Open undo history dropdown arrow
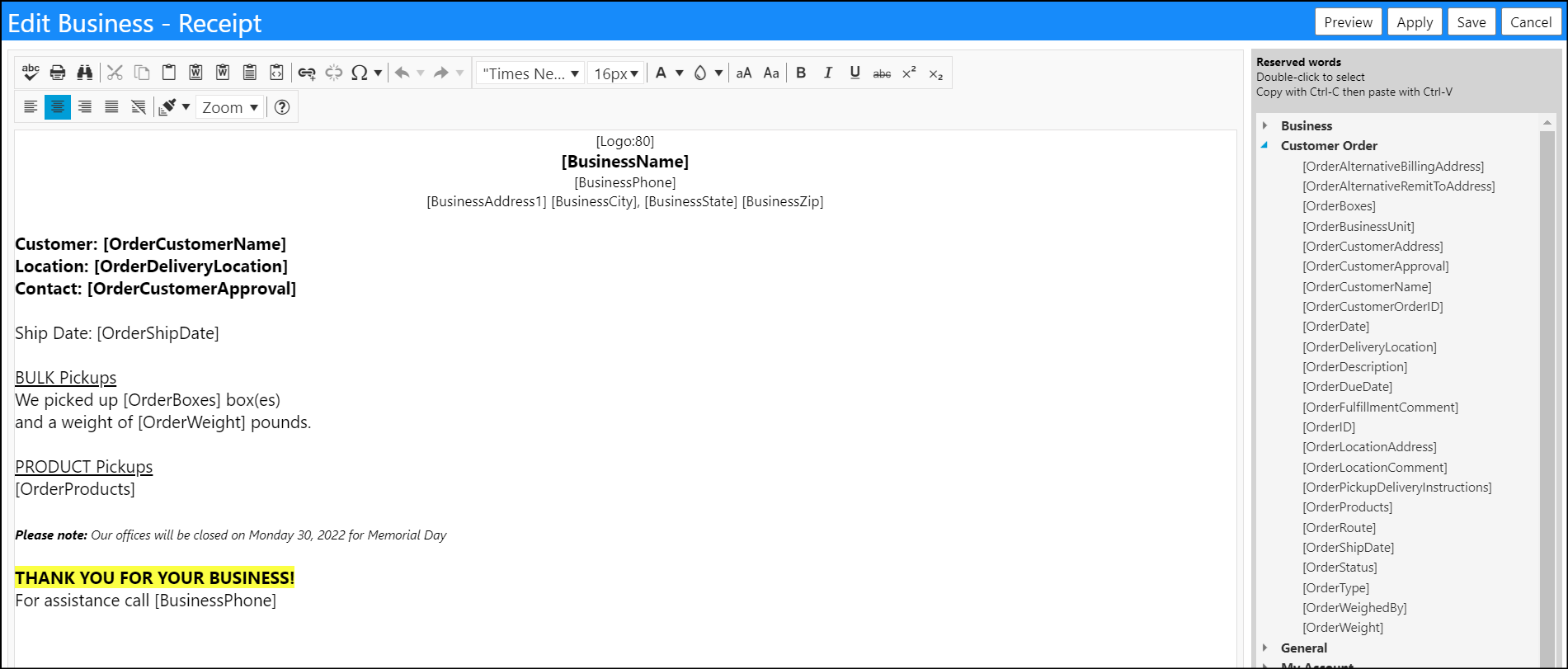The width and height of the screenshot is (1568, 669). (x=421, y=73)
